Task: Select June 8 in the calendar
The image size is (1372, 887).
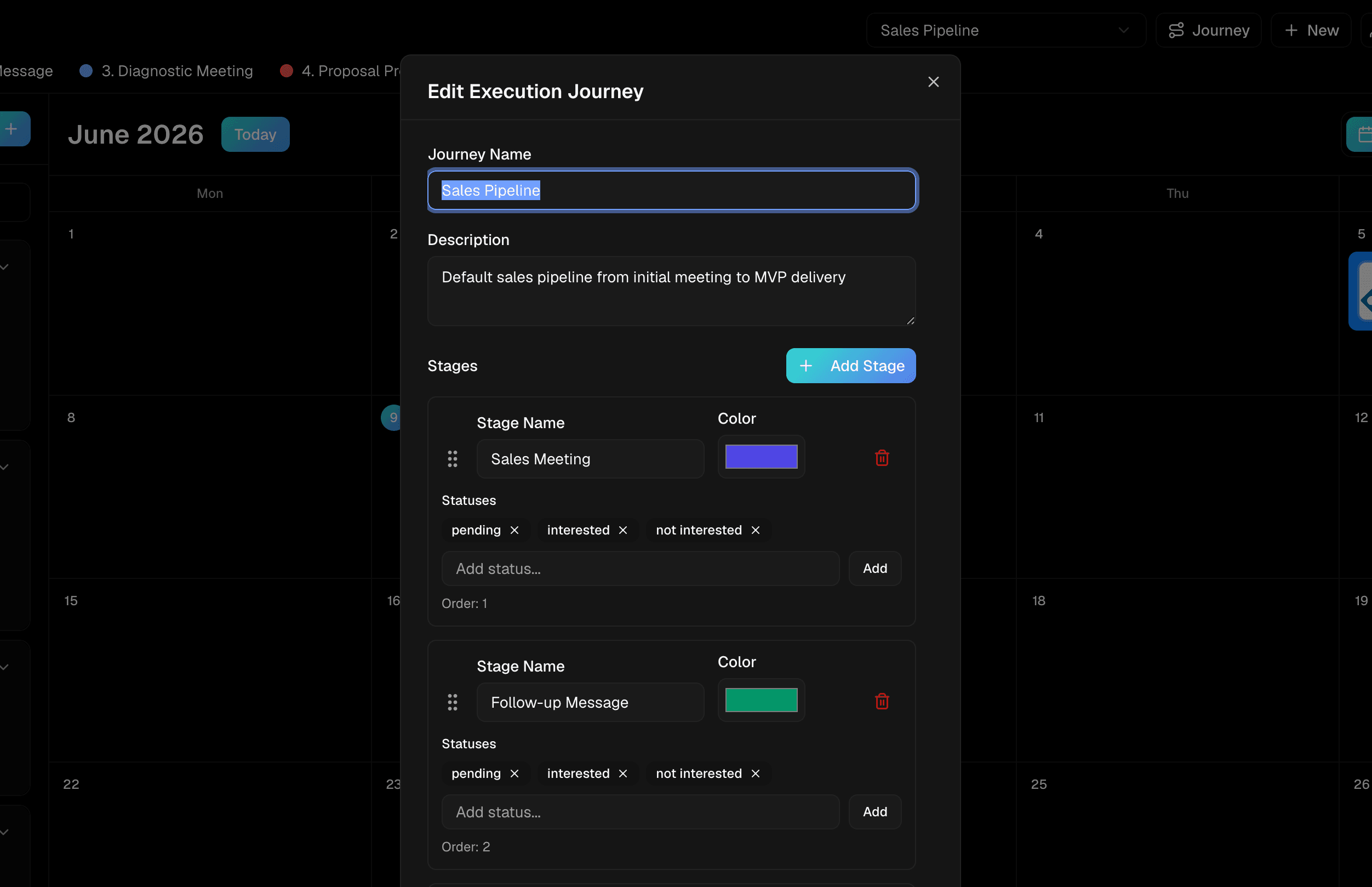Action: click(x=71, y=417)
